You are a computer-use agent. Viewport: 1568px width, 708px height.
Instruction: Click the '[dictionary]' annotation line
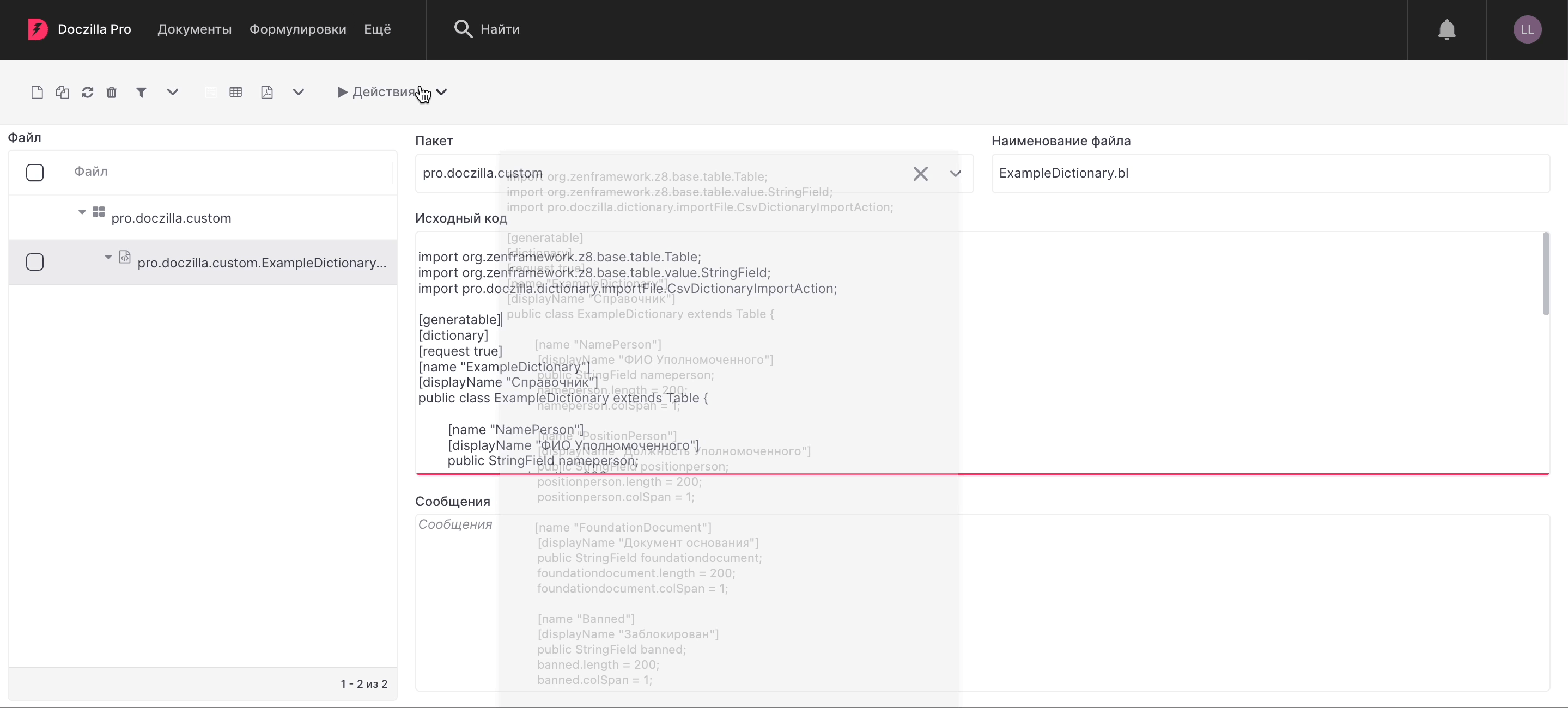pos(453,335)
